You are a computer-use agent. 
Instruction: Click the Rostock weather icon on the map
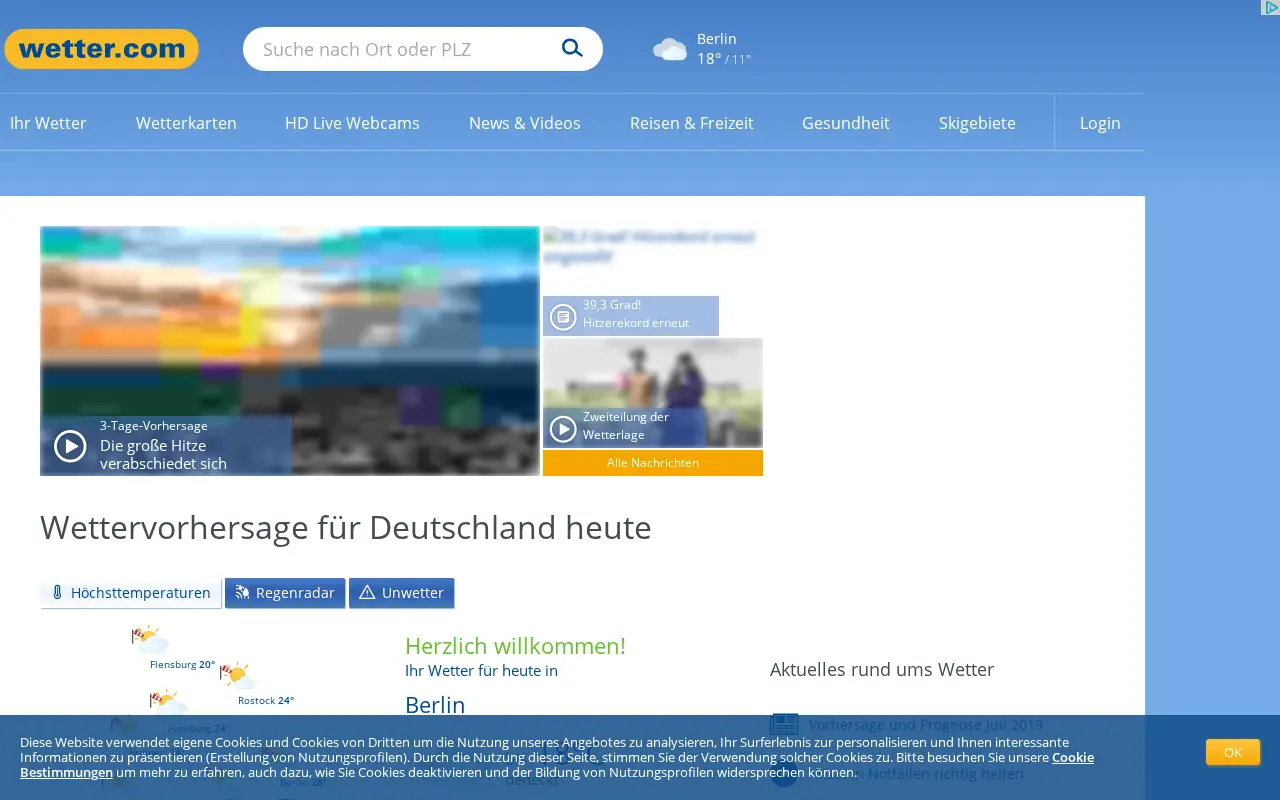[x=238, y=675]
